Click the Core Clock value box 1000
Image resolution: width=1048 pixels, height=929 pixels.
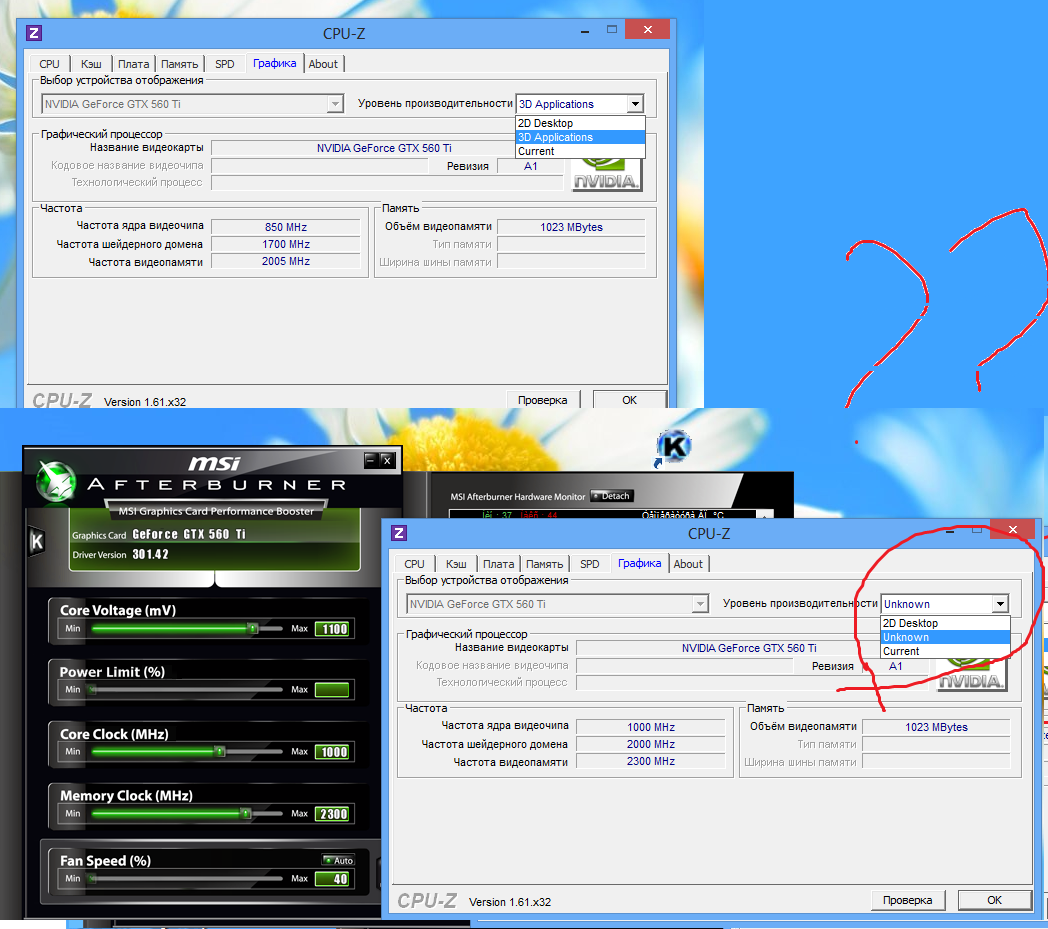point(332,752)
